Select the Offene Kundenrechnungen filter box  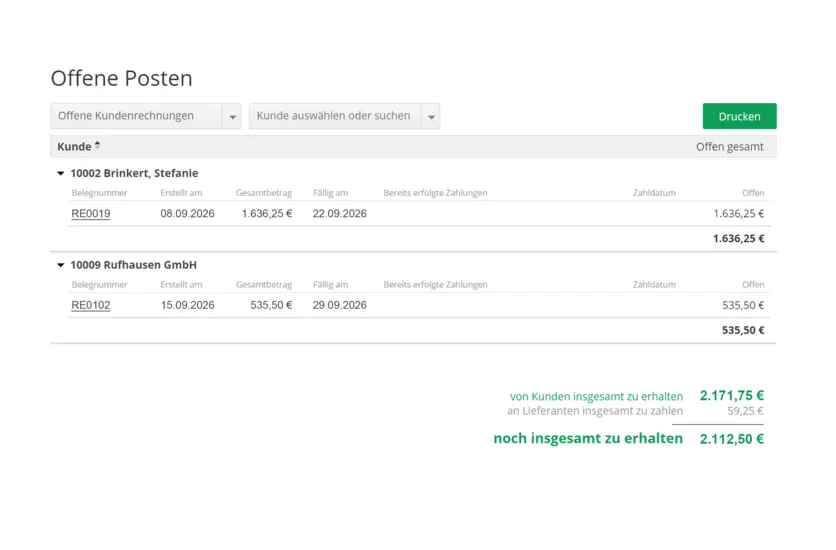135,116
